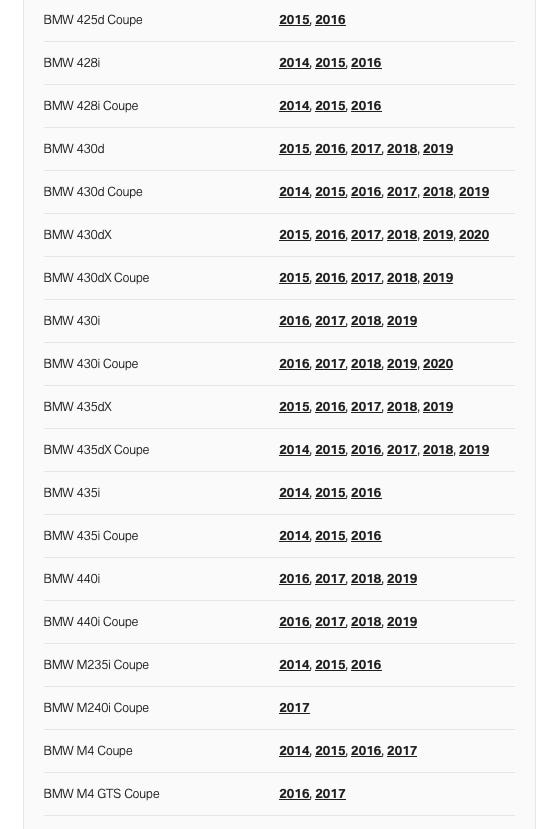Open 2015 for BMW M4 Coupe
The image size is (551, 829).
(330, 751)
